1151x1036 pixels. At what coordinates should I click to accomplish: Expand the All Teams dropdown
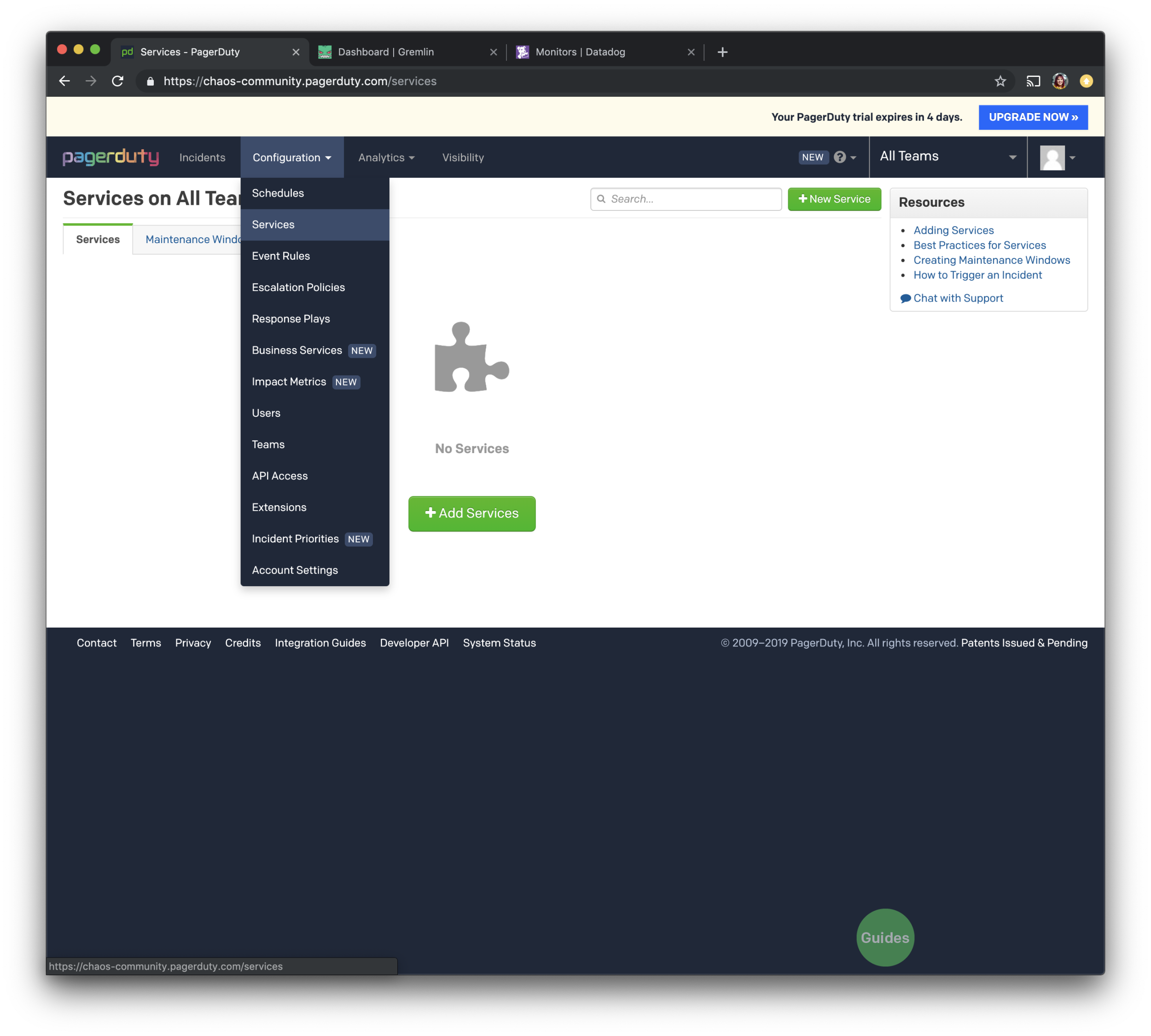pos(948,157)
